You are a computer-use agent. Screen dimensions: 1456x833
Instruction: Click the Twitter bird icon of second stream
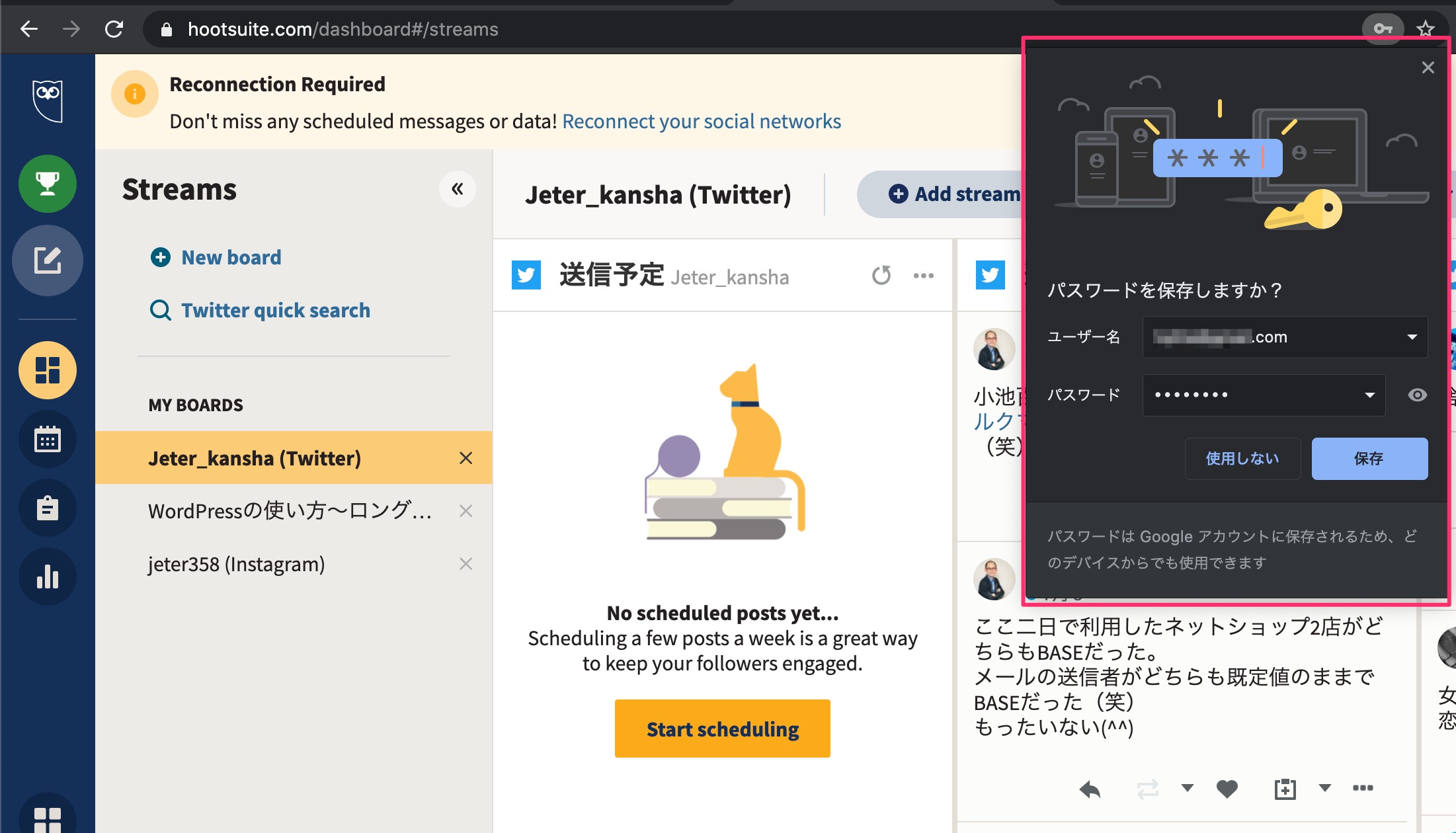click(x=991, y=275)
